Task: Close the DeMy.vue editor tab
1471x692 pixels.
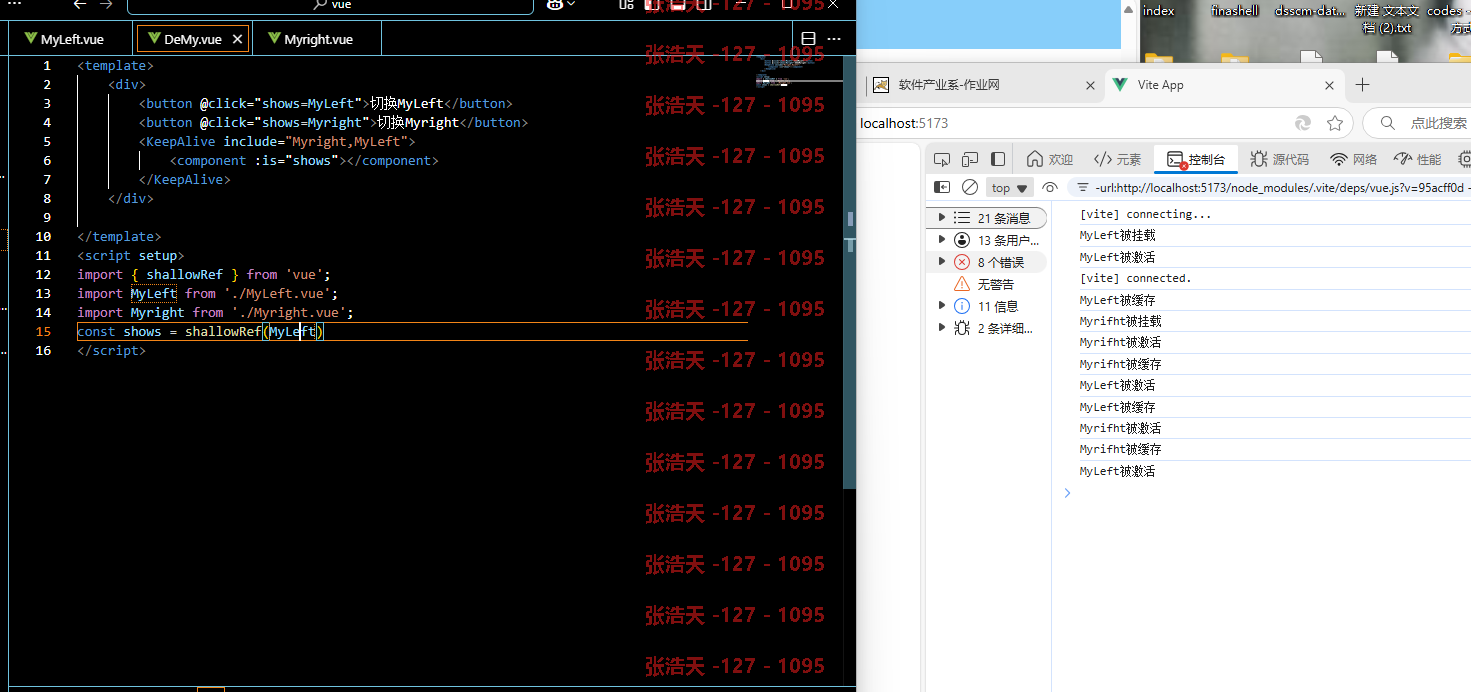Action: [x=237, y=39]
